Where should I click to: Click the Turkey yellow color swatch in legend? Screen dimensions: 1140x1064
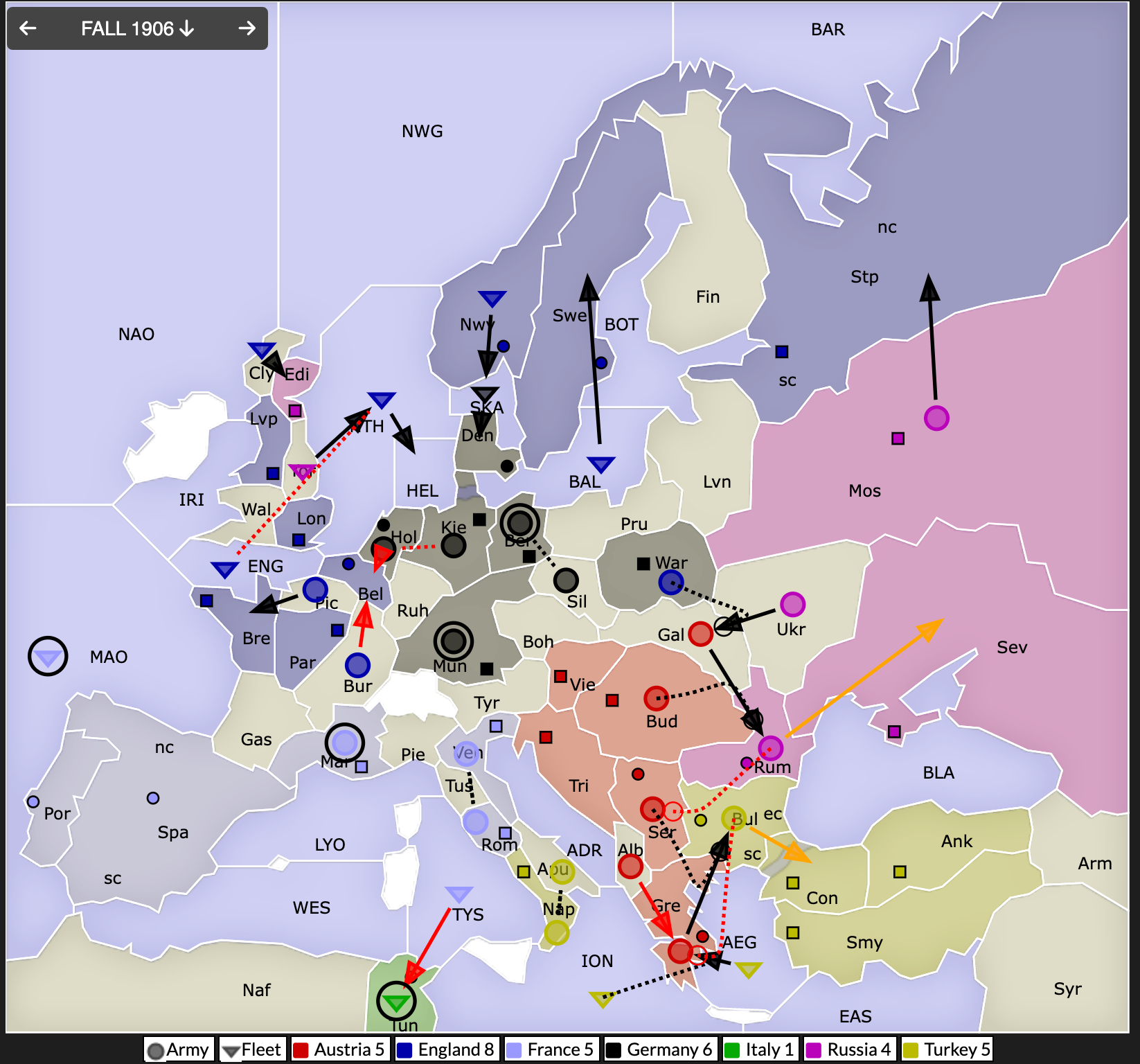click(x=911, y=1050)
